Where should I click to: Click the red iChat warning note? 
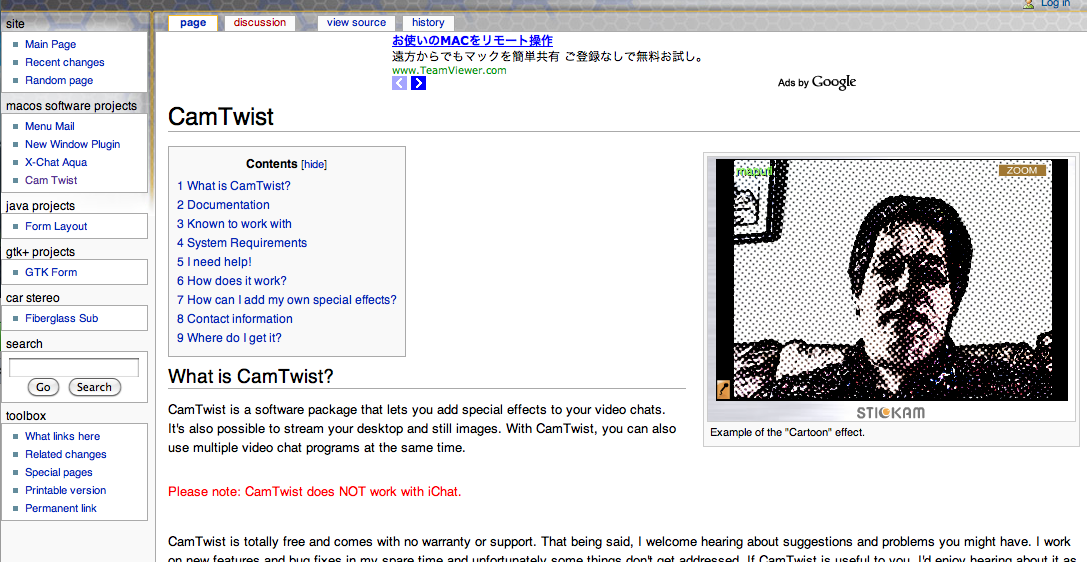point(315,492)
